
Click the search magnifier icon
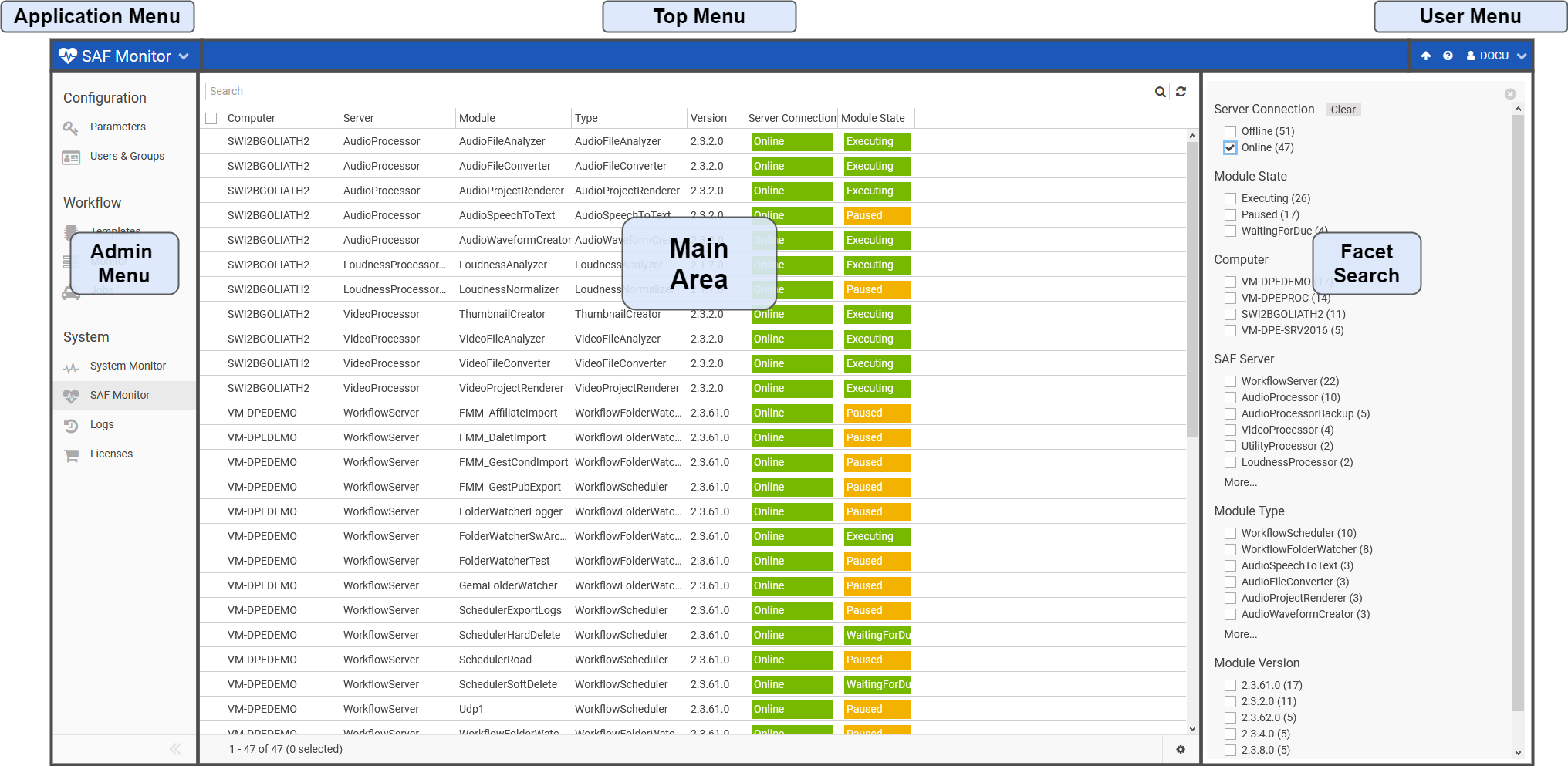click(1160, 92)
